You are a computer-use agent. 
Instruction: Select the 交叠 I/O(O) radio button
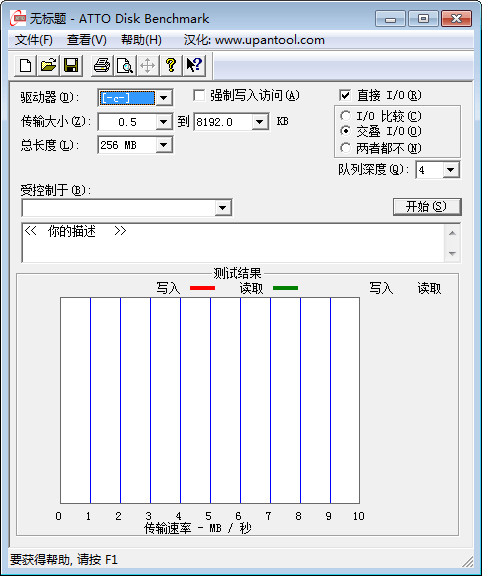[x=345, y=131]
